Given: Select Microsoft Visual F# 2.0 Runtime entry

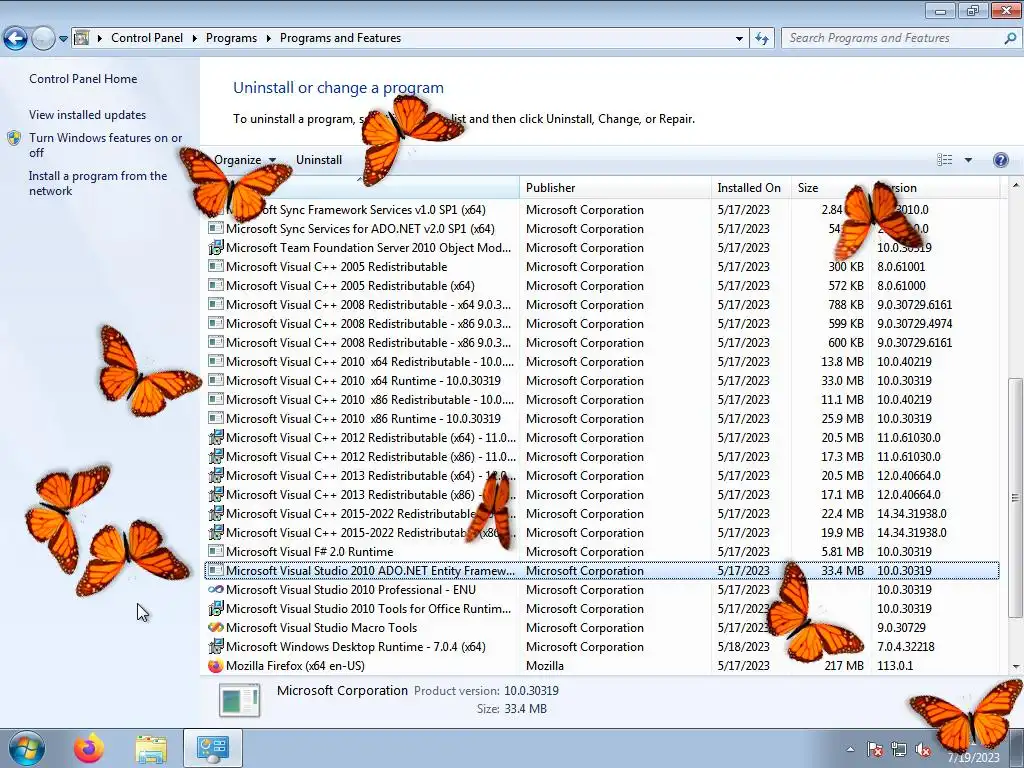Looking at the screenshot, I should point(602,552).
